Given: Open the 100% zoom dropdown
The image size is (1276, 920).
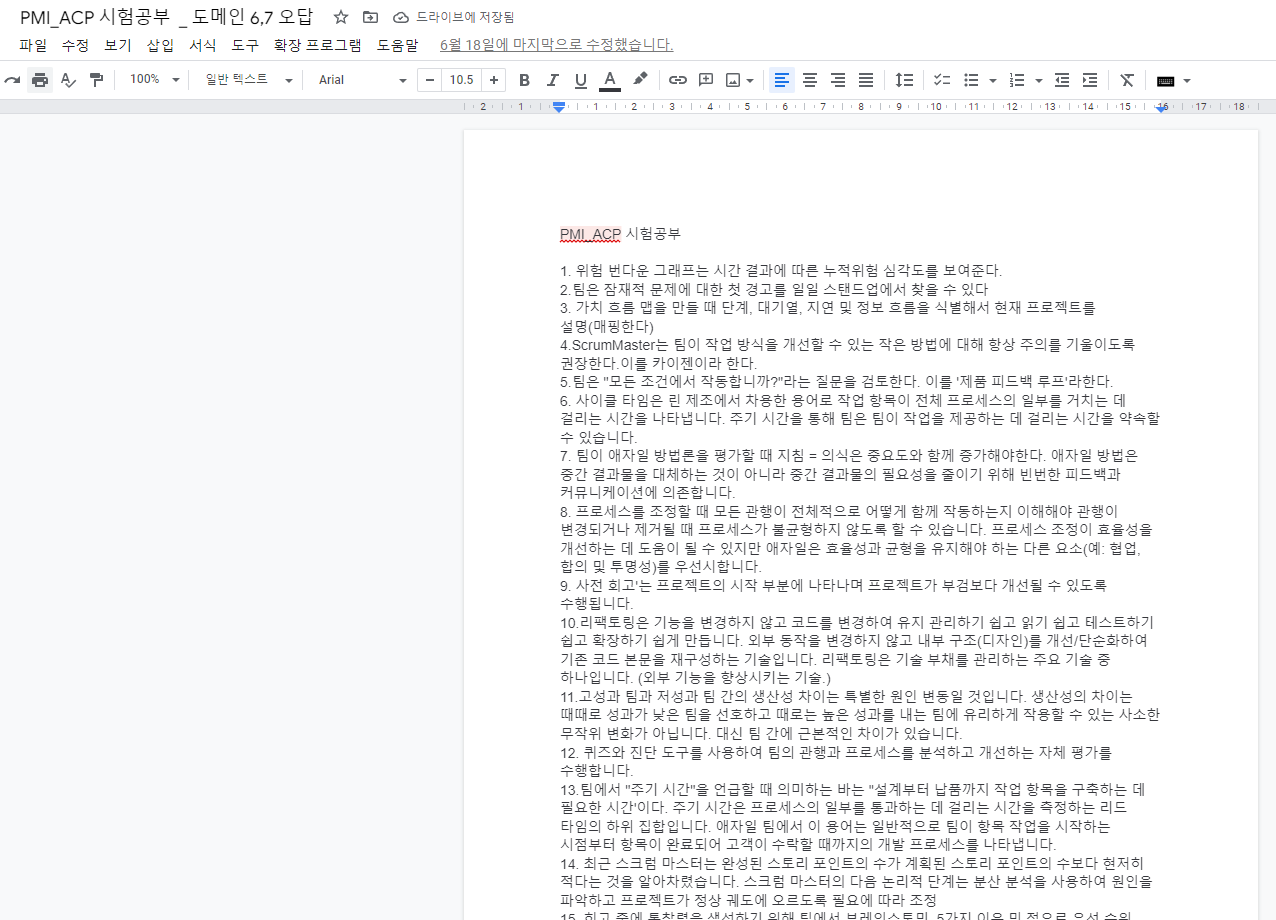Looking at the screenshot, I should point(155,80).
